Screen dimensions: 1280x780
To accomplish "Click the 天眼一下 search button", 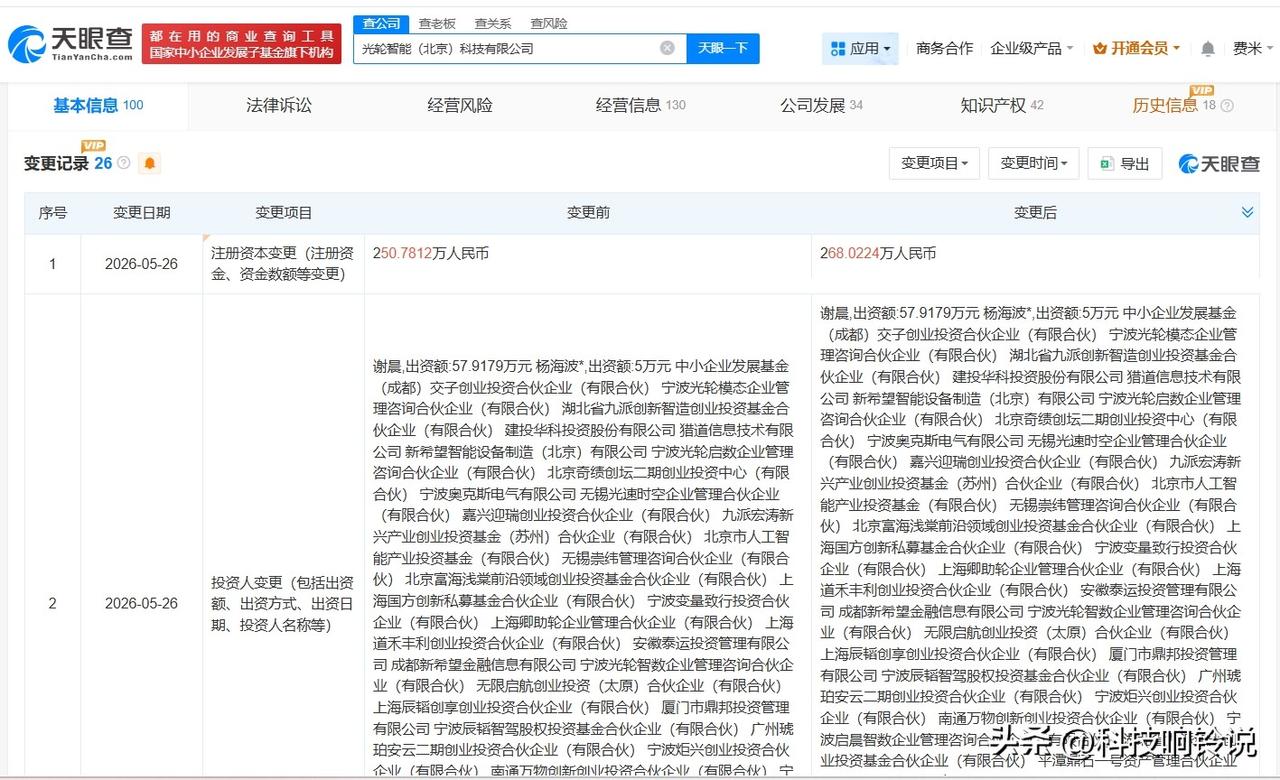I will [723, 48].
